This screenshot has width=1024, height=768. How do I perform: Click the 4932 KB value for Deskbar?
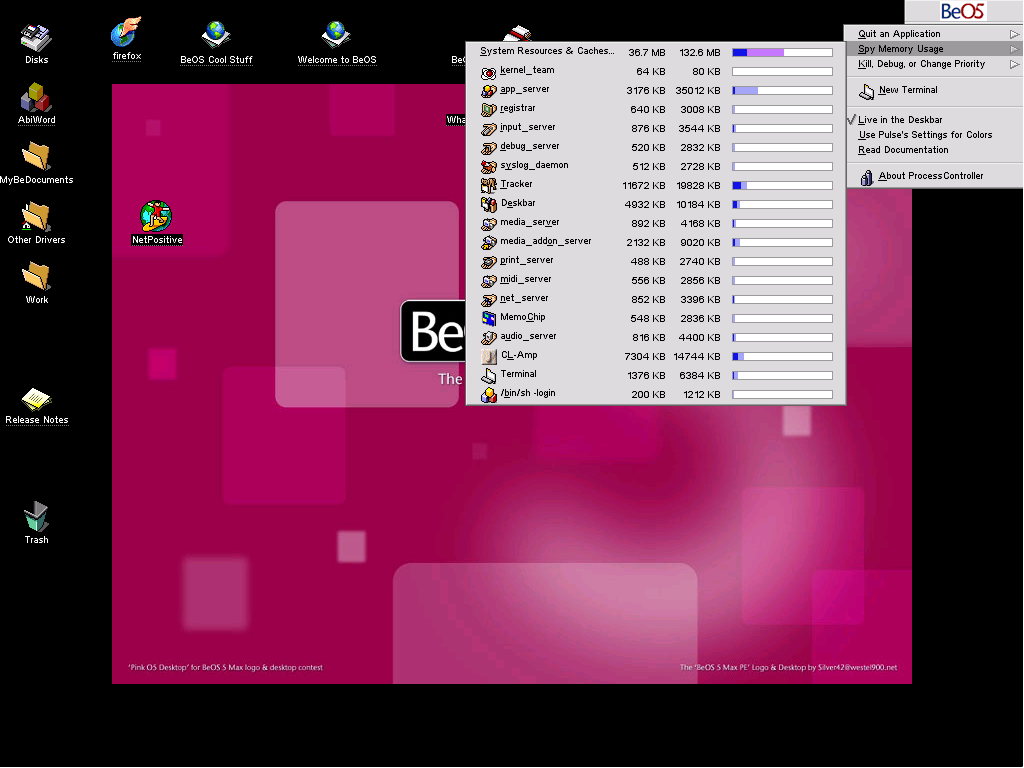645,205
